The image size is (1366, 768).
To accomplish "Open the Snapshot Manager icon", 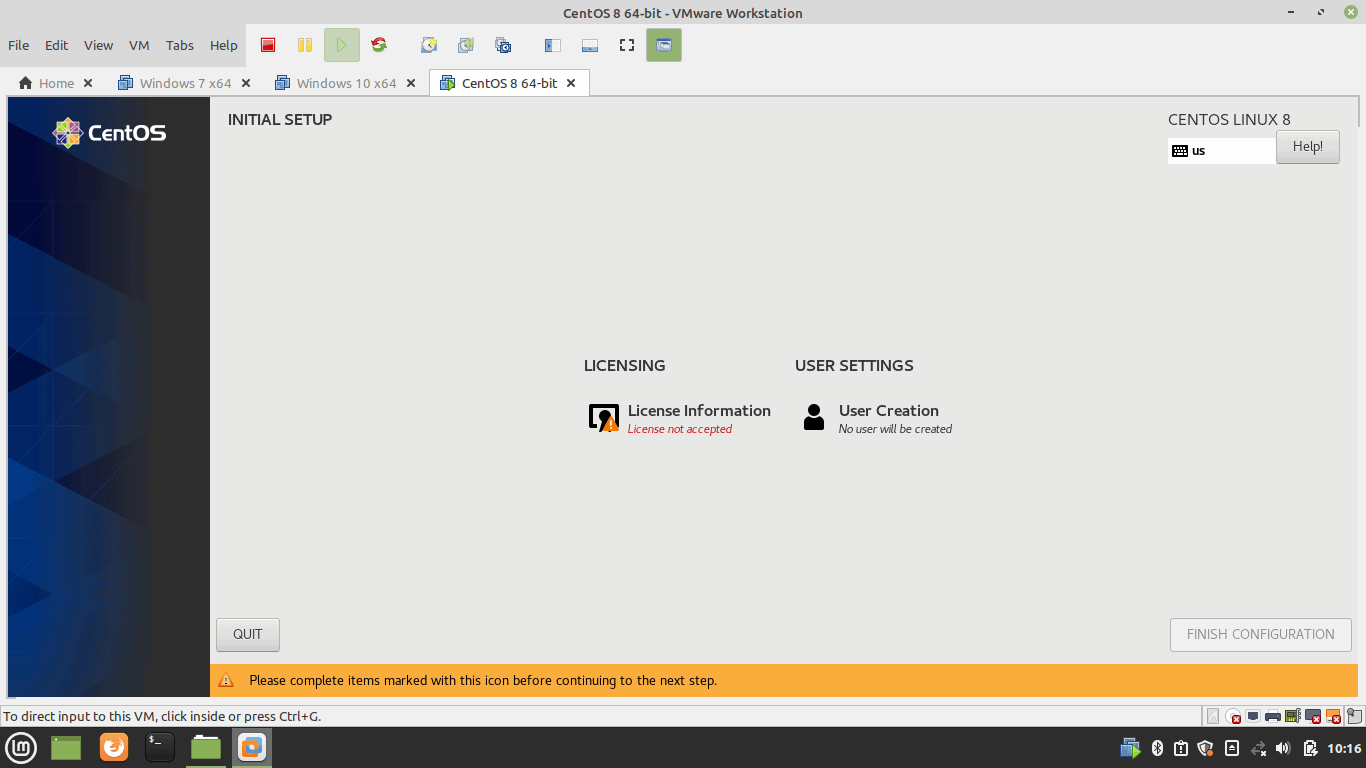I will pos(503,45).
